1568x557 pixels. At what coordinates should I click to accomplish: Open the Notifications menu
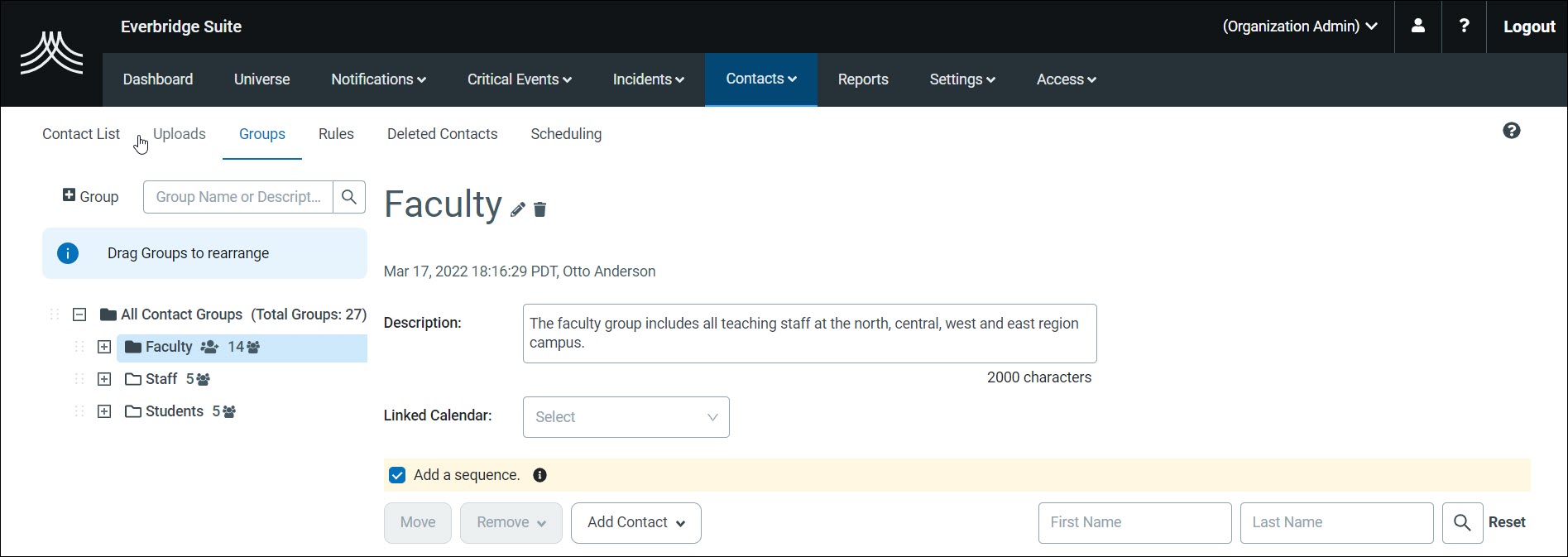coord(378,79)
